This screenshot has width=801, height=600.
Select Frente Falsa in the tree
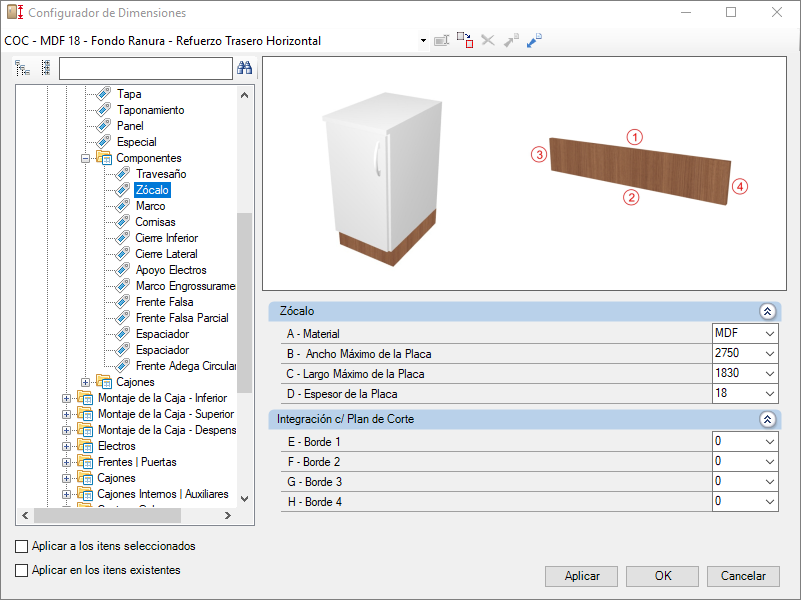pos(164,302)
